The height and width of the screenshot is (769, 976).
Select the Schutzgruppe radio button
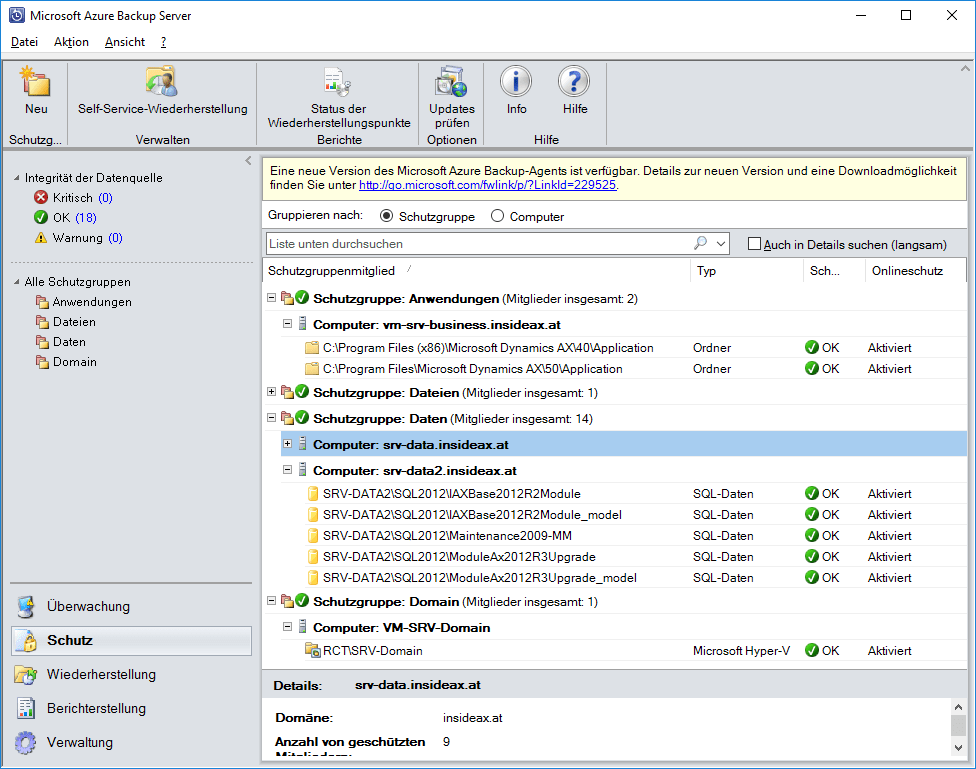pos(386,217)
